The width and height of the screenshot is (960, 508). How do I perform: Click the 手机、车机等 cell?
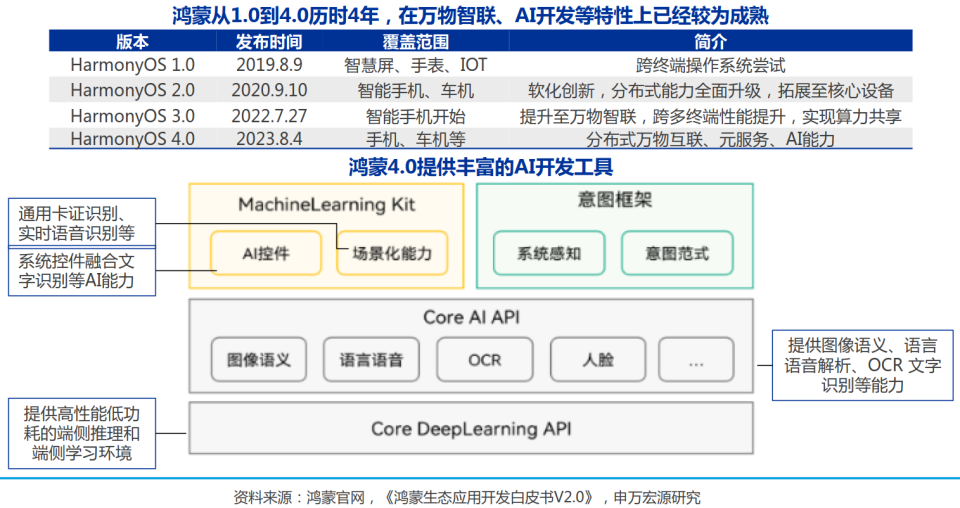tap(416, 139)
